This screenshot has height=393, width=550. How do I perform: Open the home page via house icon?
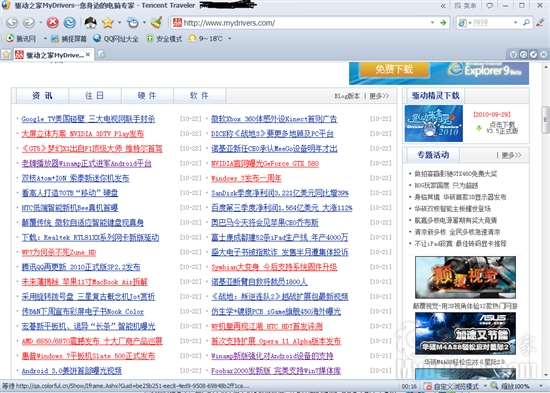90,23
